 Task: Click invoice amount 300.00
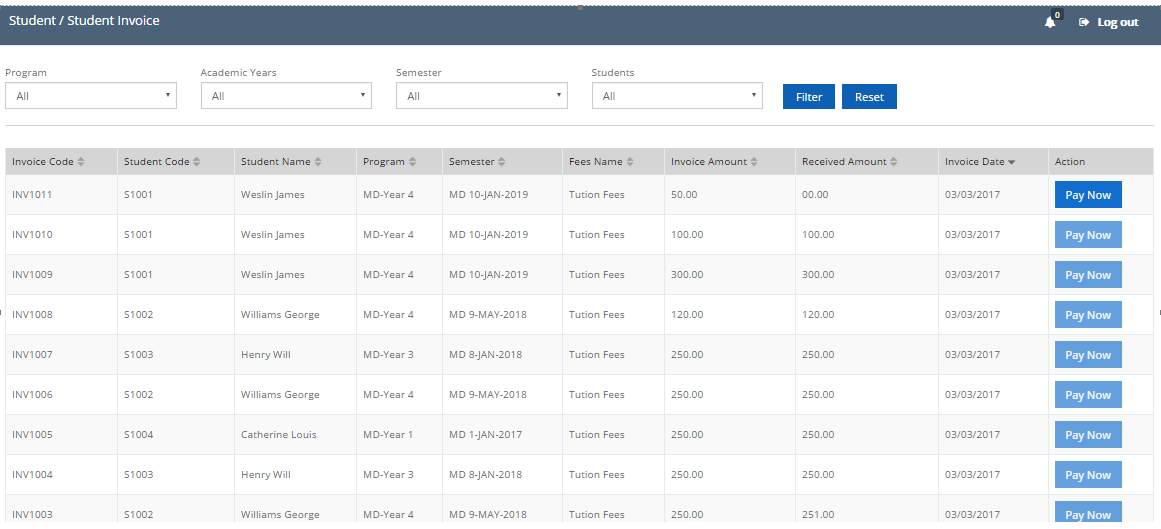(x=686, y=275)
